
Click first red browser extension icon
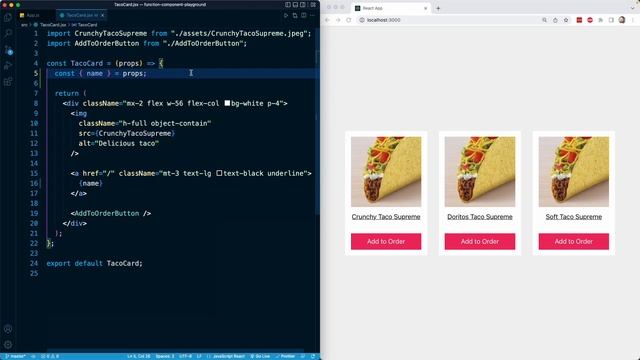click(579, 20)
